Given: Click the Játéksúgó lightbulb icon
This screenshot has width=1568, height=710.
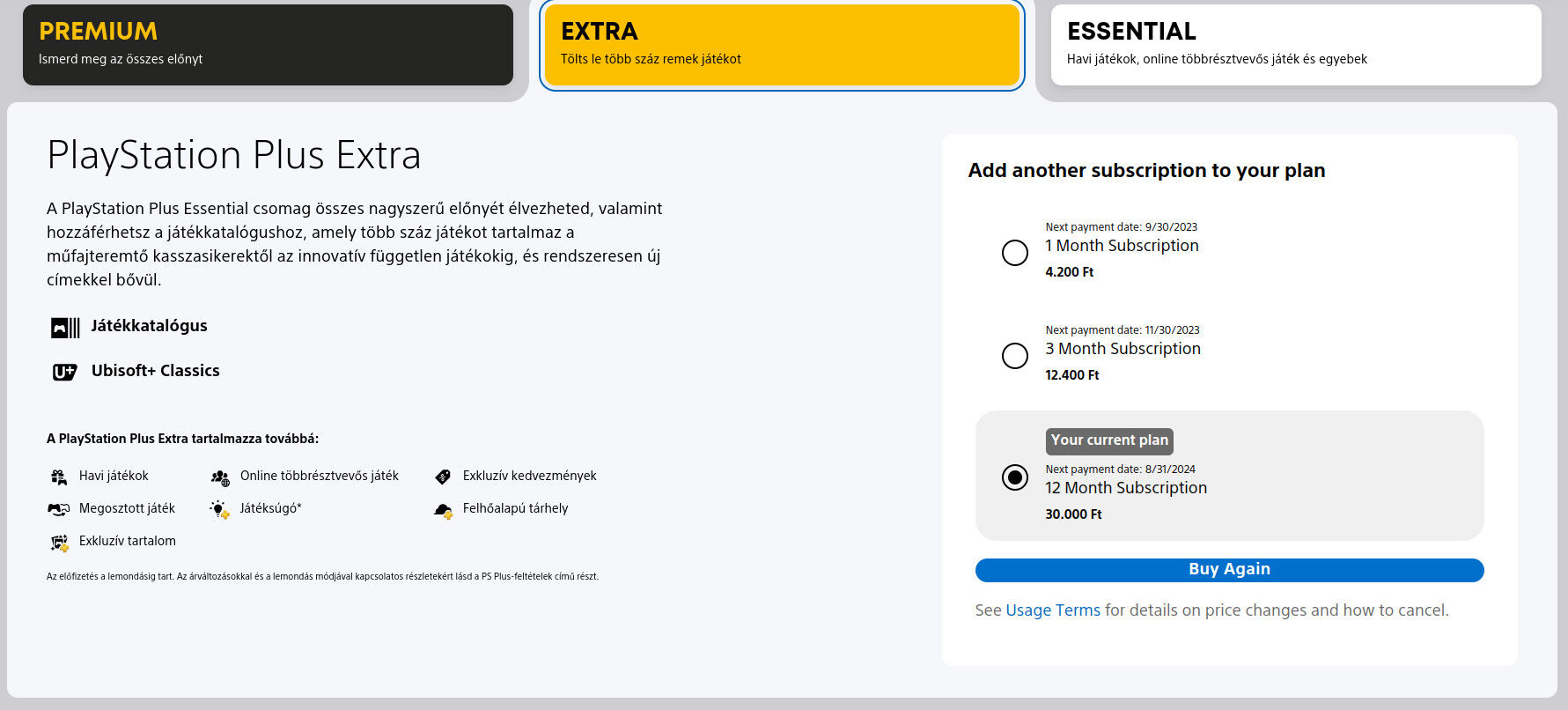Looking at the screenshot, I should pyautogui.click(x=220, y=509).
